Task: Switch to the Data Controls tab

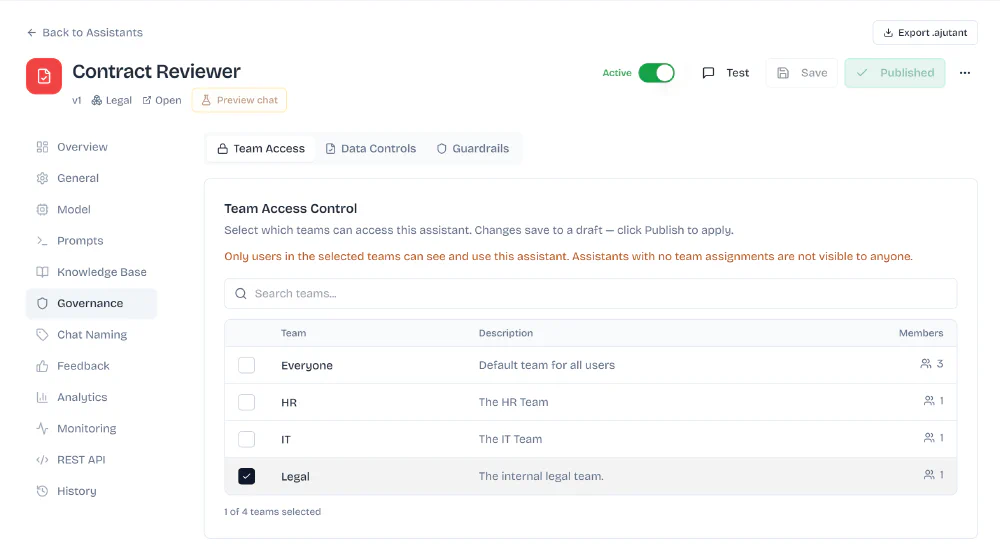Action: (x=371, y=149)
